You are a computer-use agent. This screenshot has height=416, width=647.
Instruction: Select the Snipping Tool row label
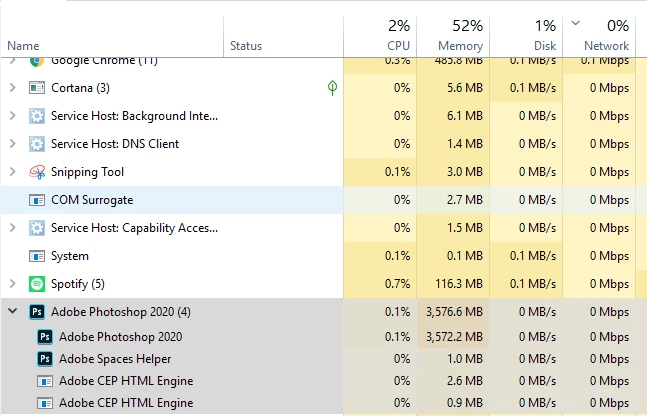87,172
